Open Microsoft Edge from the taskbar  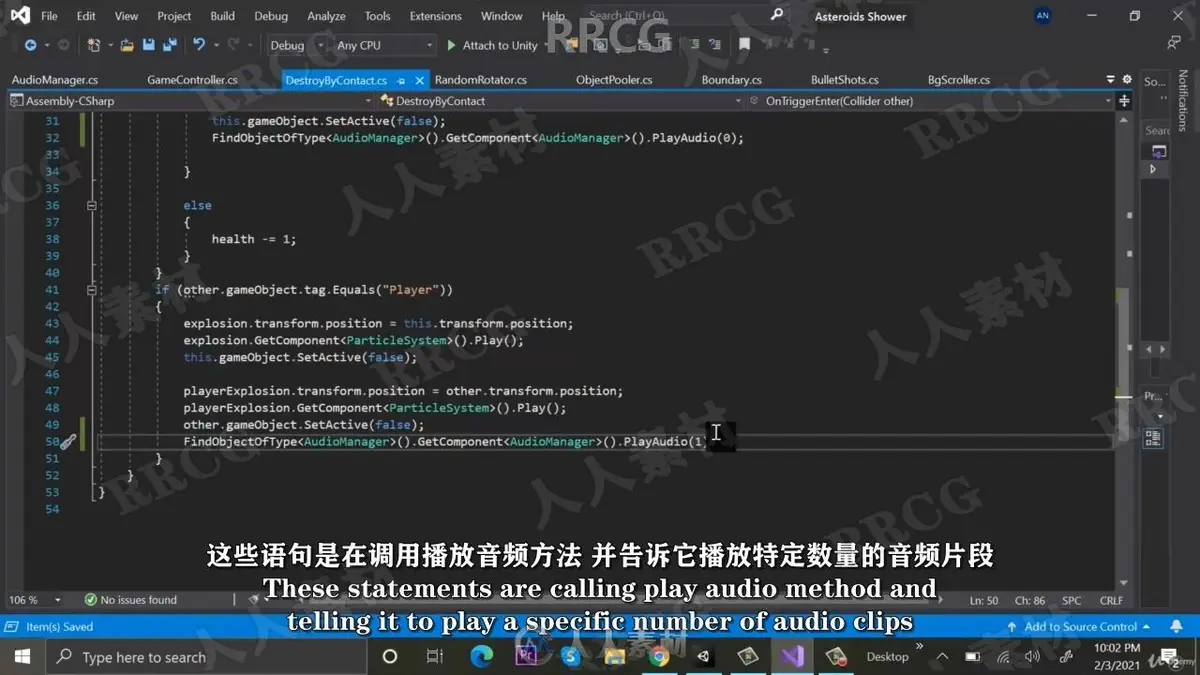coord(482,657)
